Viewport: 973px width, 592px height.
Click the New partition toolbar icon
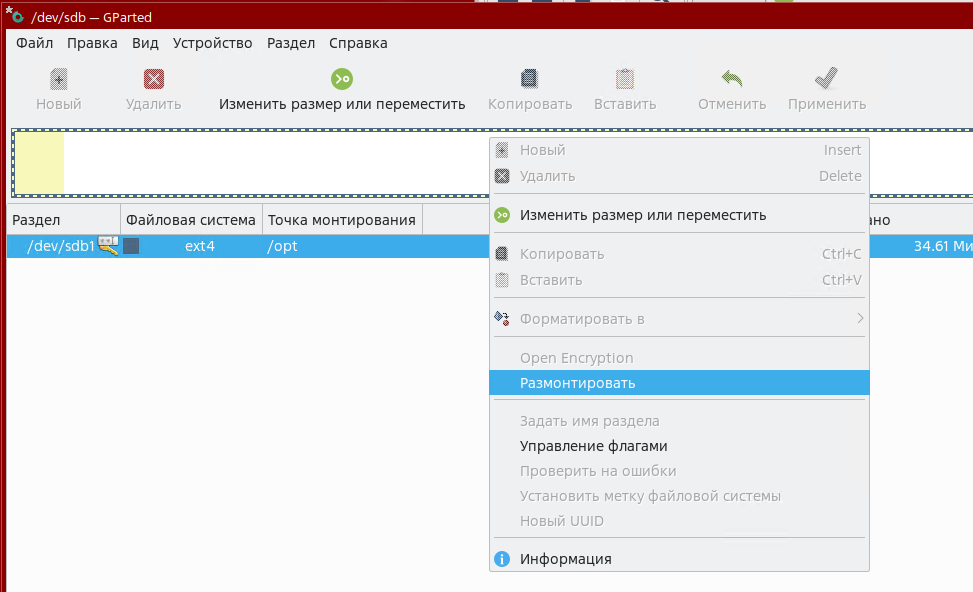click(58, 79)
